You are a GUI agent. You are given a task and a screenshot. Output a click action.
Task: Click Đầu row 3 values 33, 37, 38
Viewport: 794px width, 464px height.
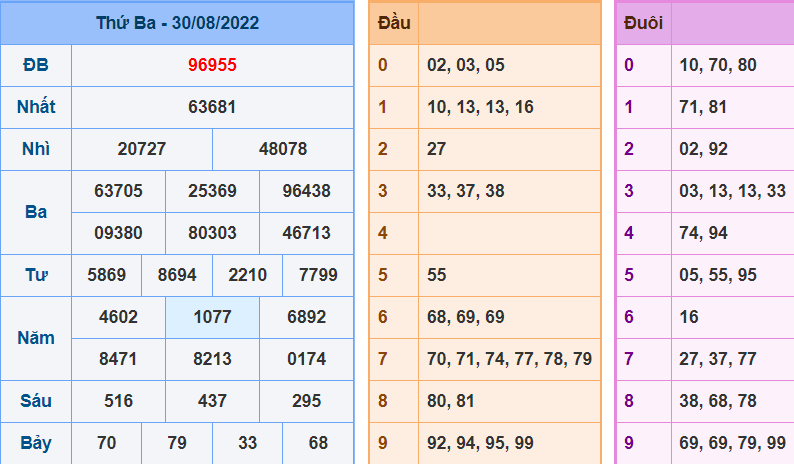pyautogui.click(x=466, y=191)
